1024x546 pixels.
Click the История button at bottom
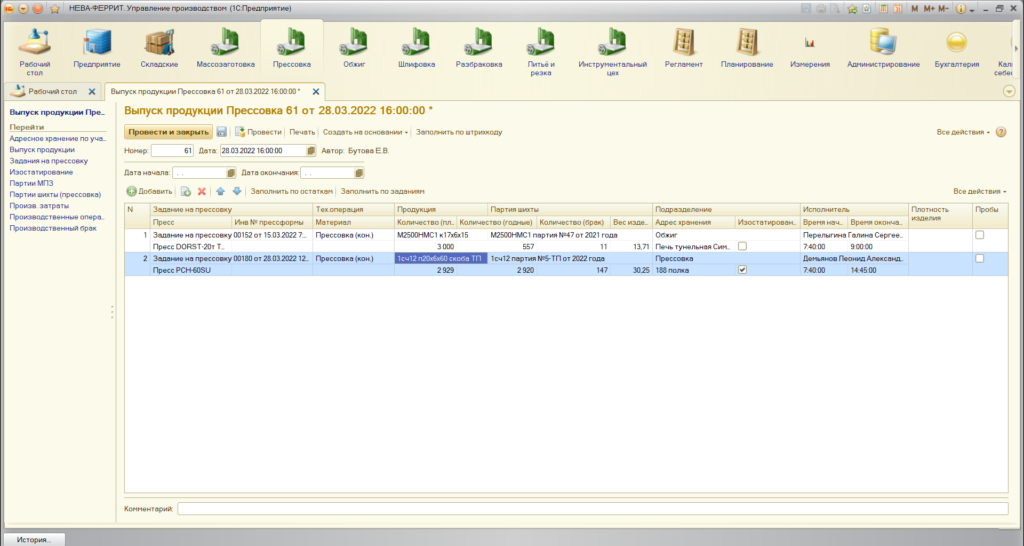coord(33,539)
